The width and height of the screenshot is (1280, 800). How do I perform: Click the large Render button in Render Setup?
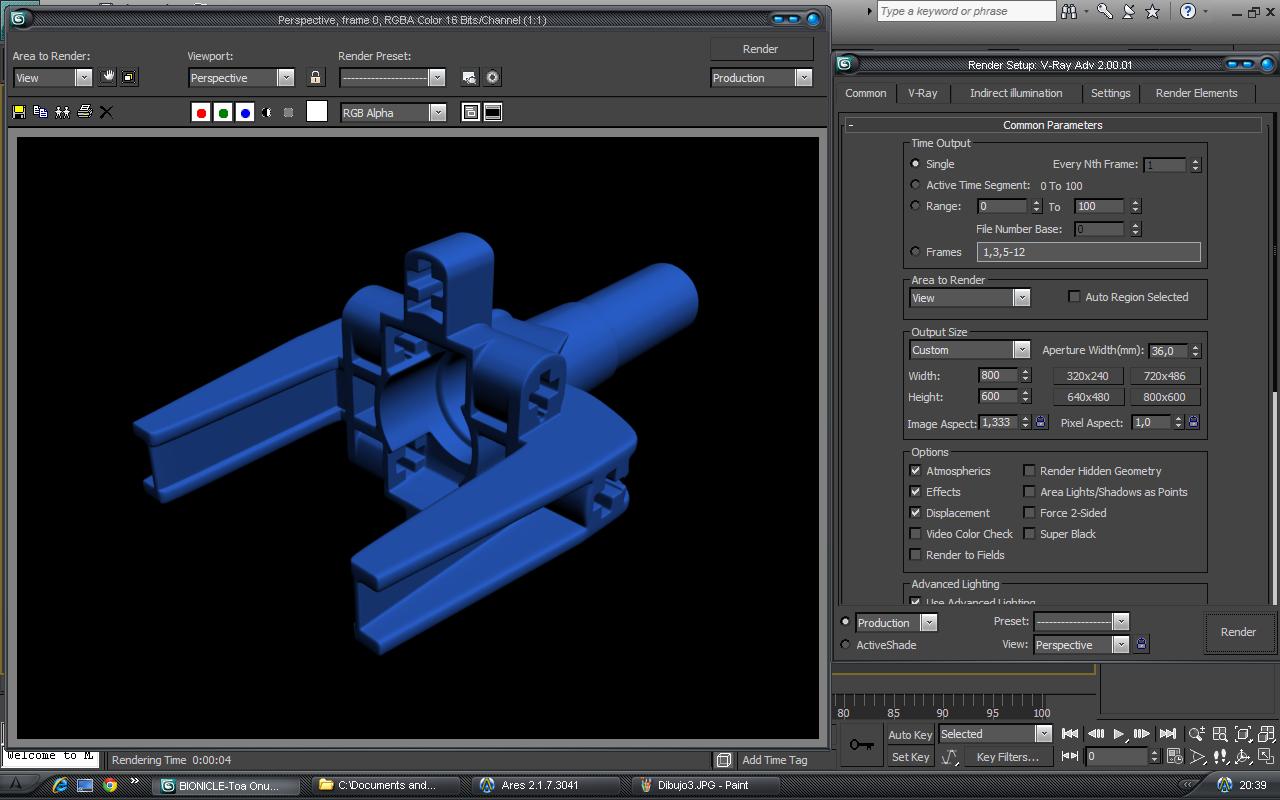1238,632
